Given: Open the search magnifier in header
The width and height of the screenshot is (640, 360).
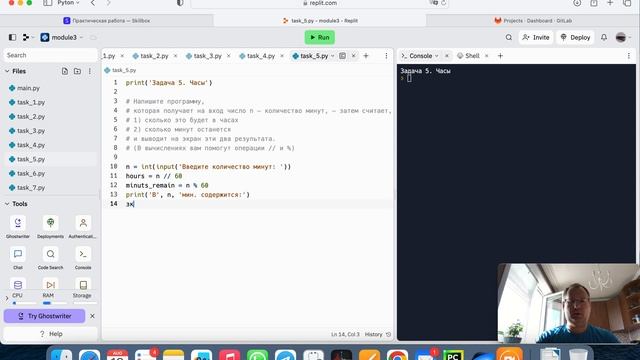Looking at the screenshot, I should 509,38.
